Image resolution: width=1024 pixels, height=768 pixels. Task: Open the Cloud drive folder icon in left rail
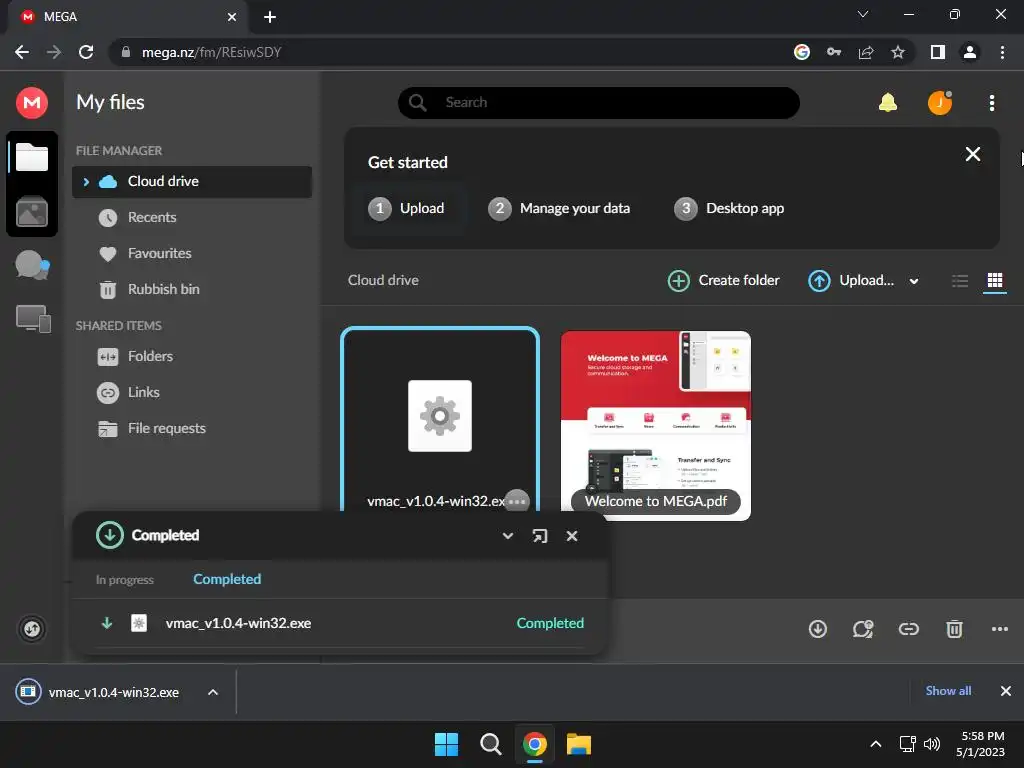31,157
